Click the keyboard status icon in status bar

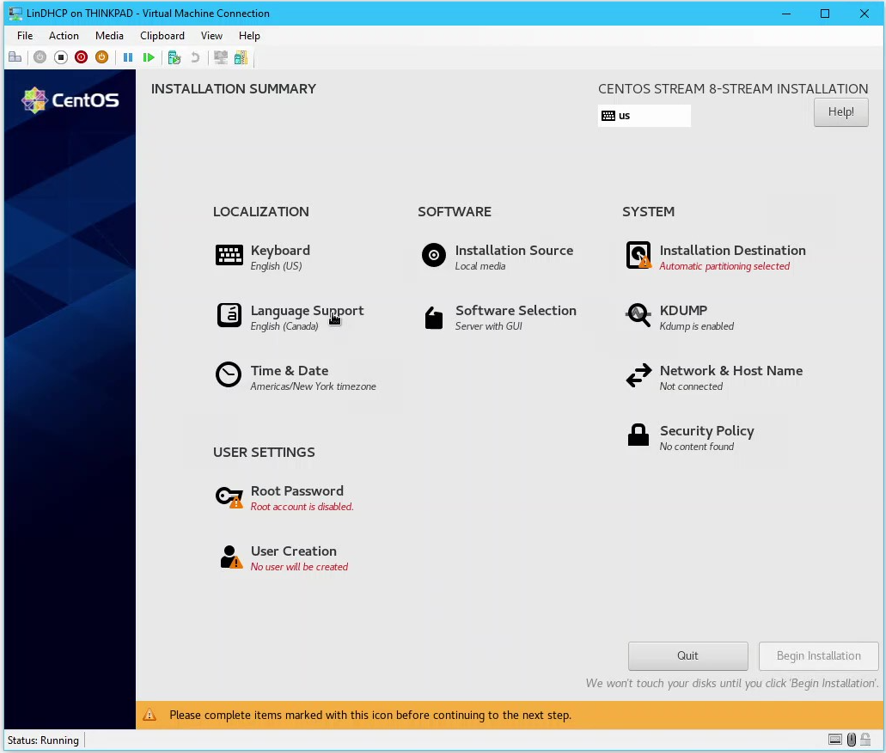(835, 739)
